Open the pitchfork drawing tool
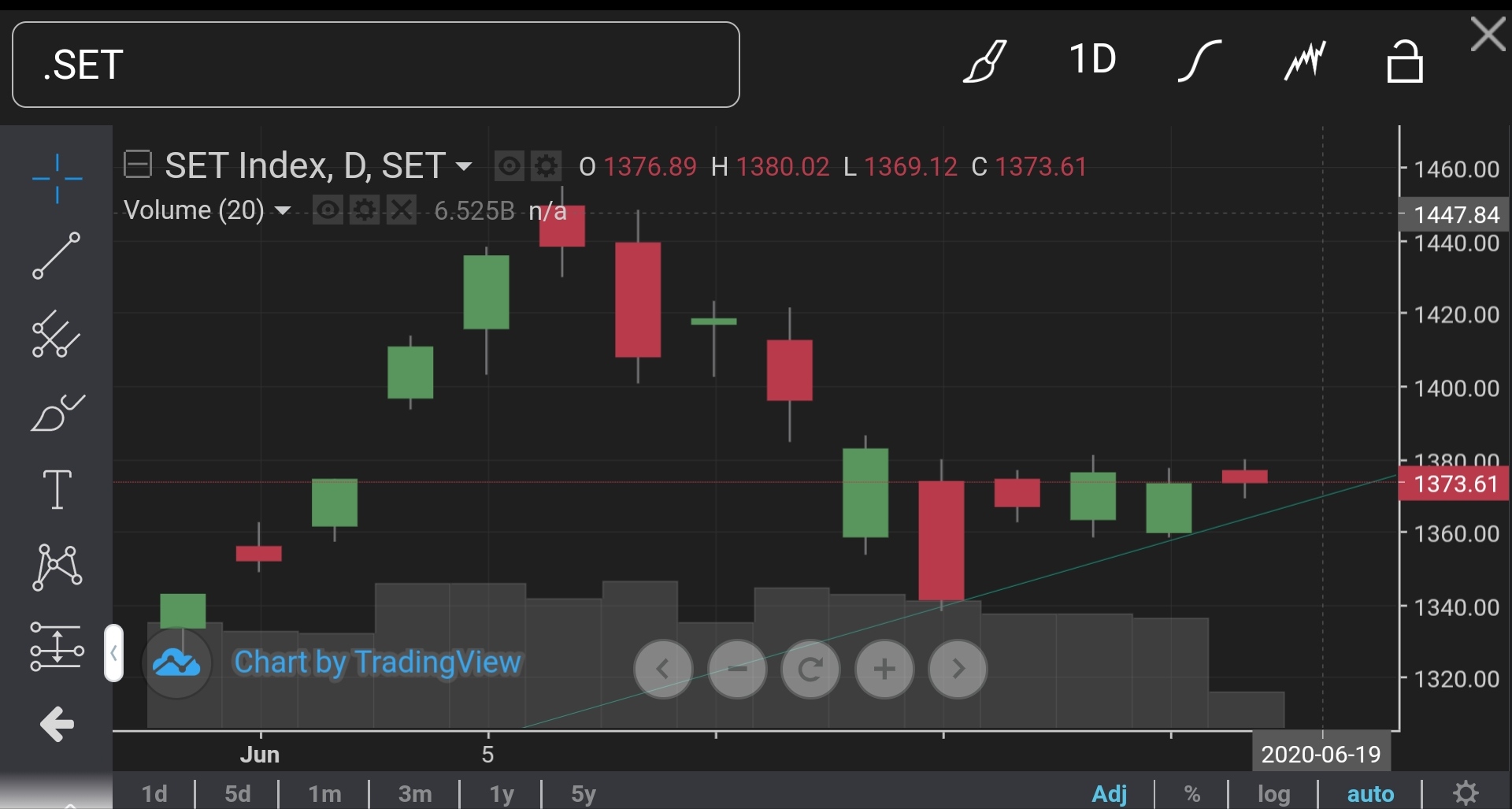The width and height of the screenshot is (1512, 809). (x=57, y=334)
